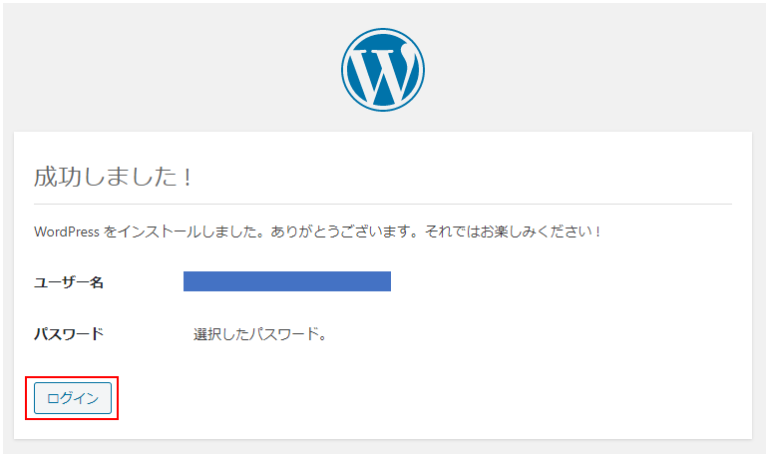Select the ユーザー名 label
This screenshot has height=457, width=768.
point(69,282)
